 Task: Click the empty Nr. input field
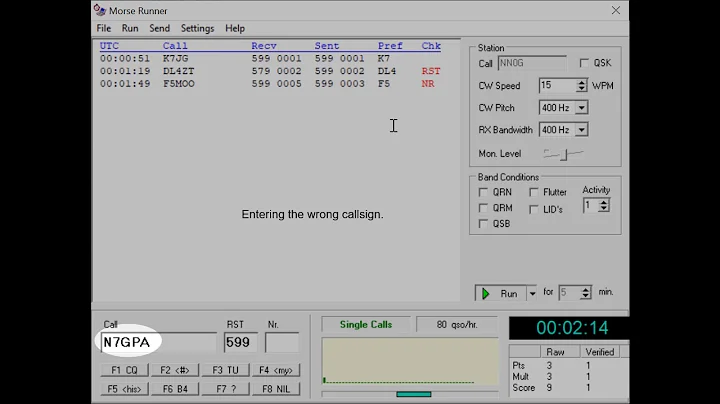[x=282, y=342]
